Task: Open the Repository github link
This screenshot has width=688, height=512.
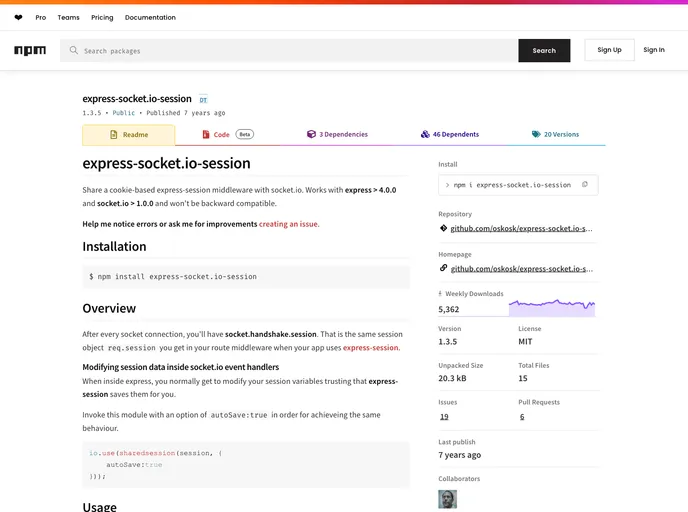Action: (x=521, y=229)
